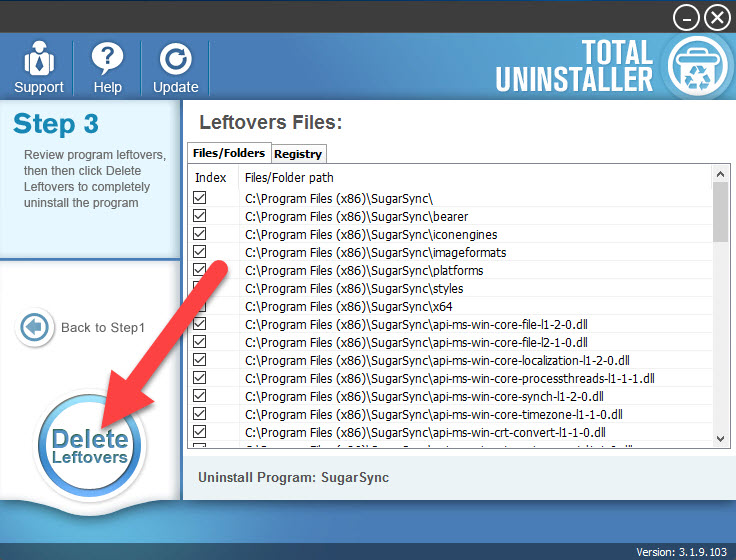Uncheck the api-ms-win-core-synch-l1-2-0.dll checkbox

pos(199,396)
